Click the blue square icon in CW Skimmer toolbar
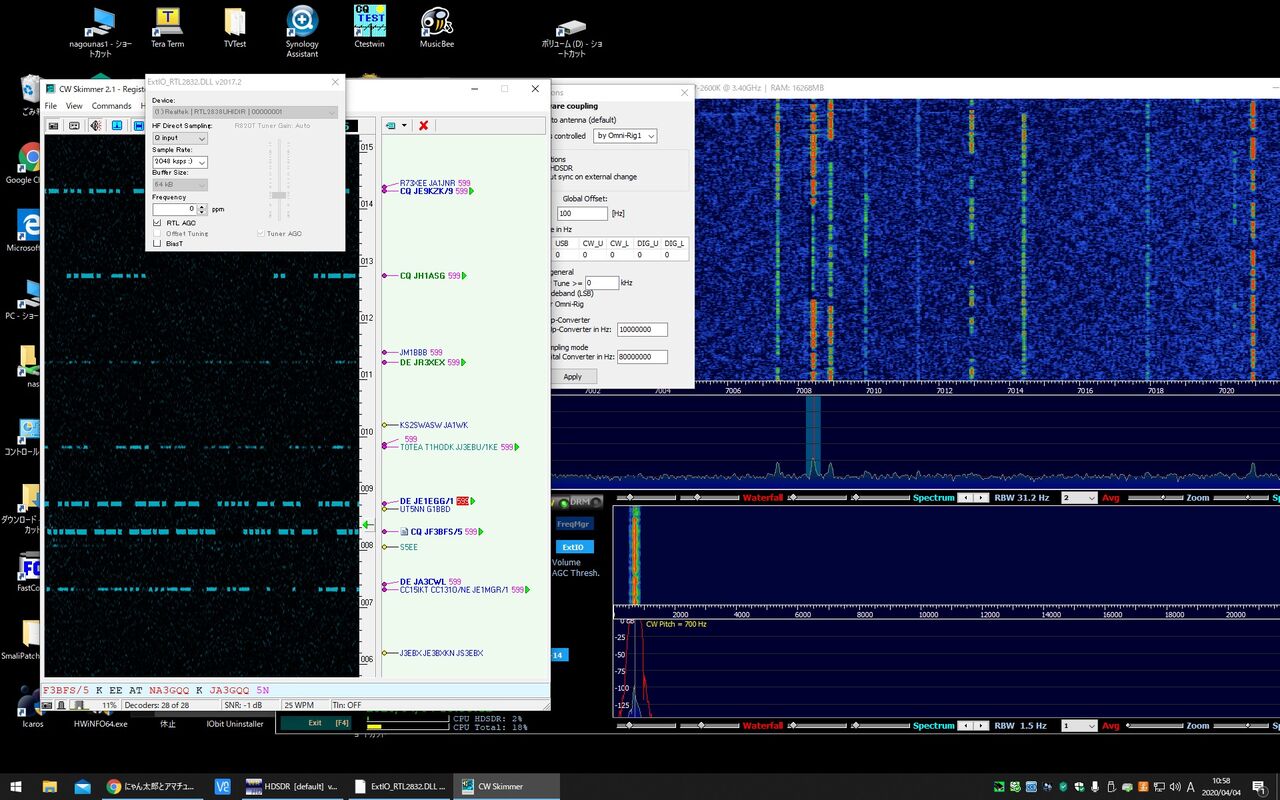The width and height of the screenshot is (1280, 800). click(x=117, y=125)
